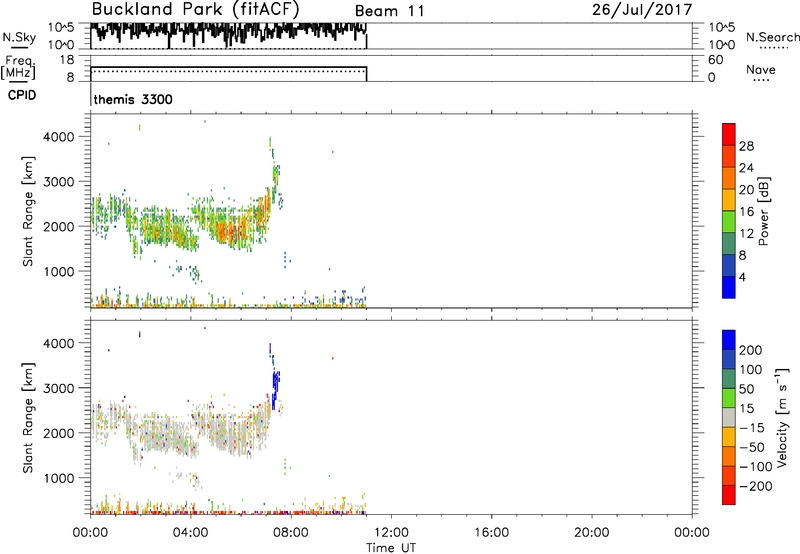Click the "themis 3300" control program text
Image resolution: width=800 pixels, height=554 pixels.
133,99
